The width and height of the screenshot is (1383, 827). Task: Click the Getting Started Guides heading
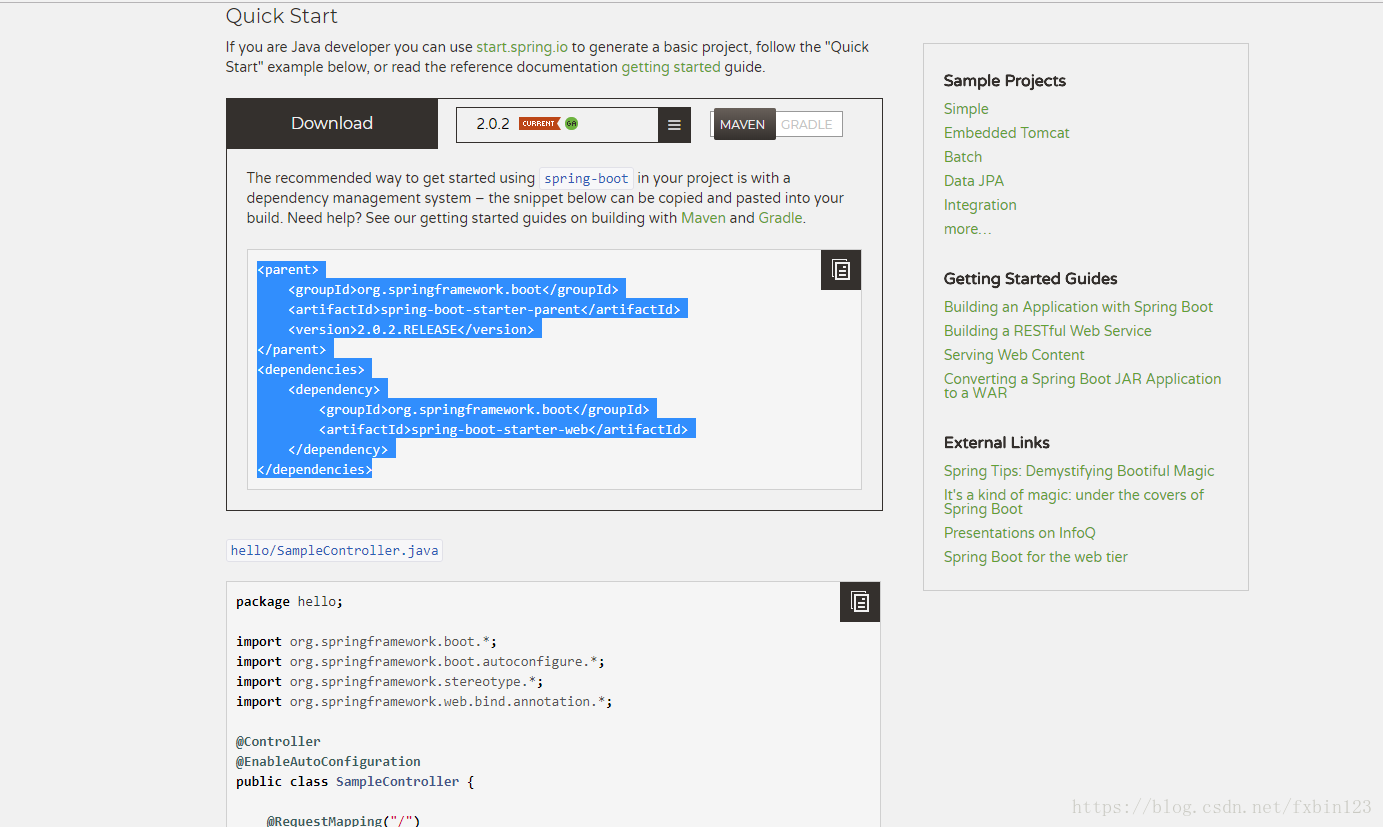pyautogui.click(x=1031, y=279)
